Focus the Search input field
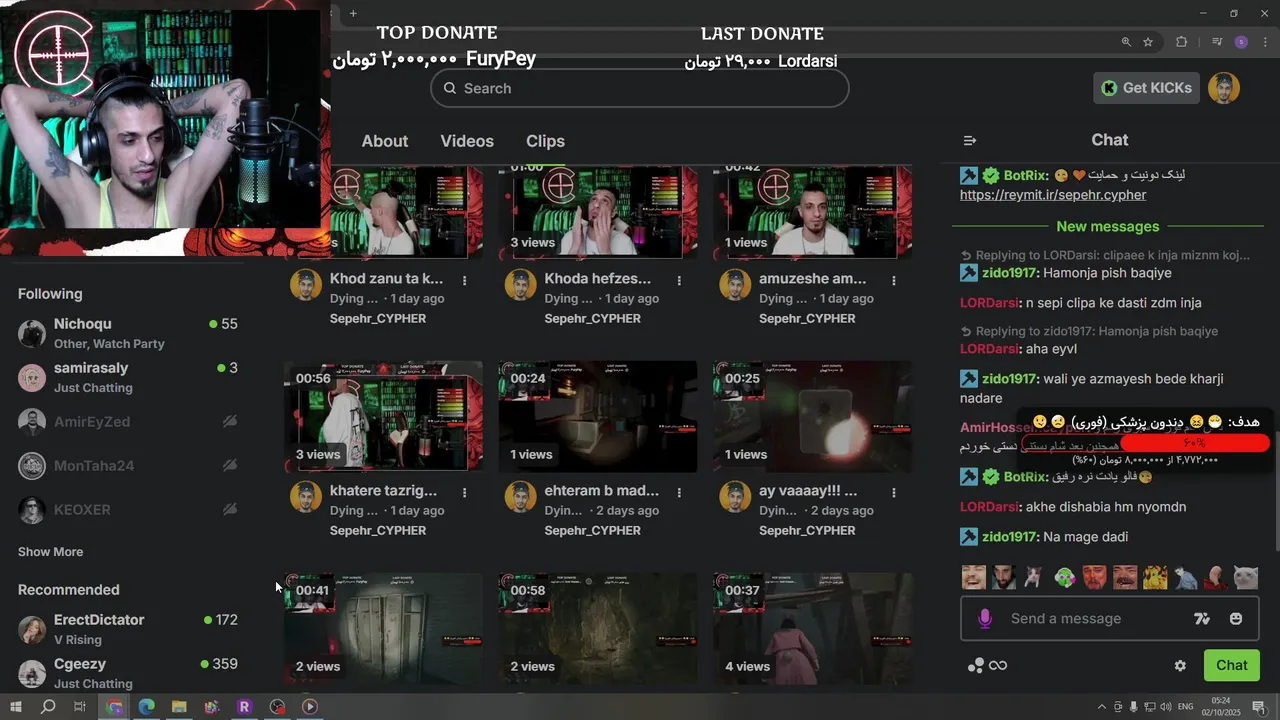This screenshot has height=720, width=1280. coord(640,88)
